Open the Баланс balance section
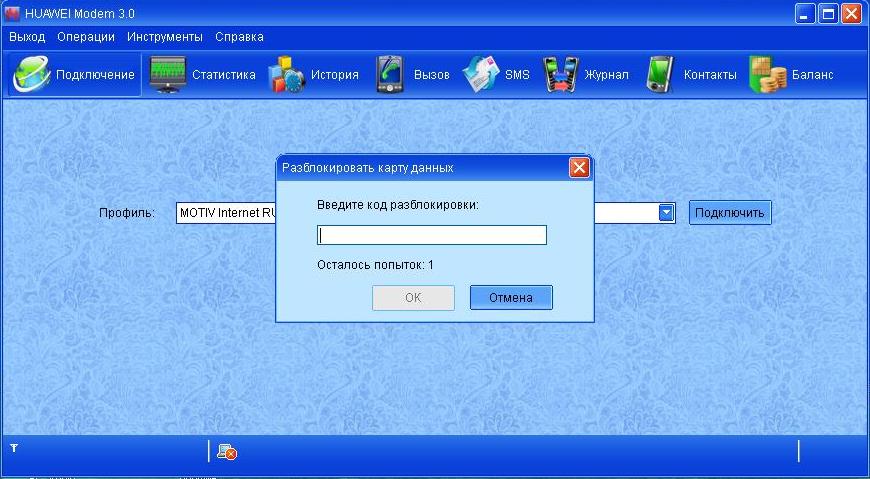870x479 pixels. pyautogui.click(x=791, y=74)
